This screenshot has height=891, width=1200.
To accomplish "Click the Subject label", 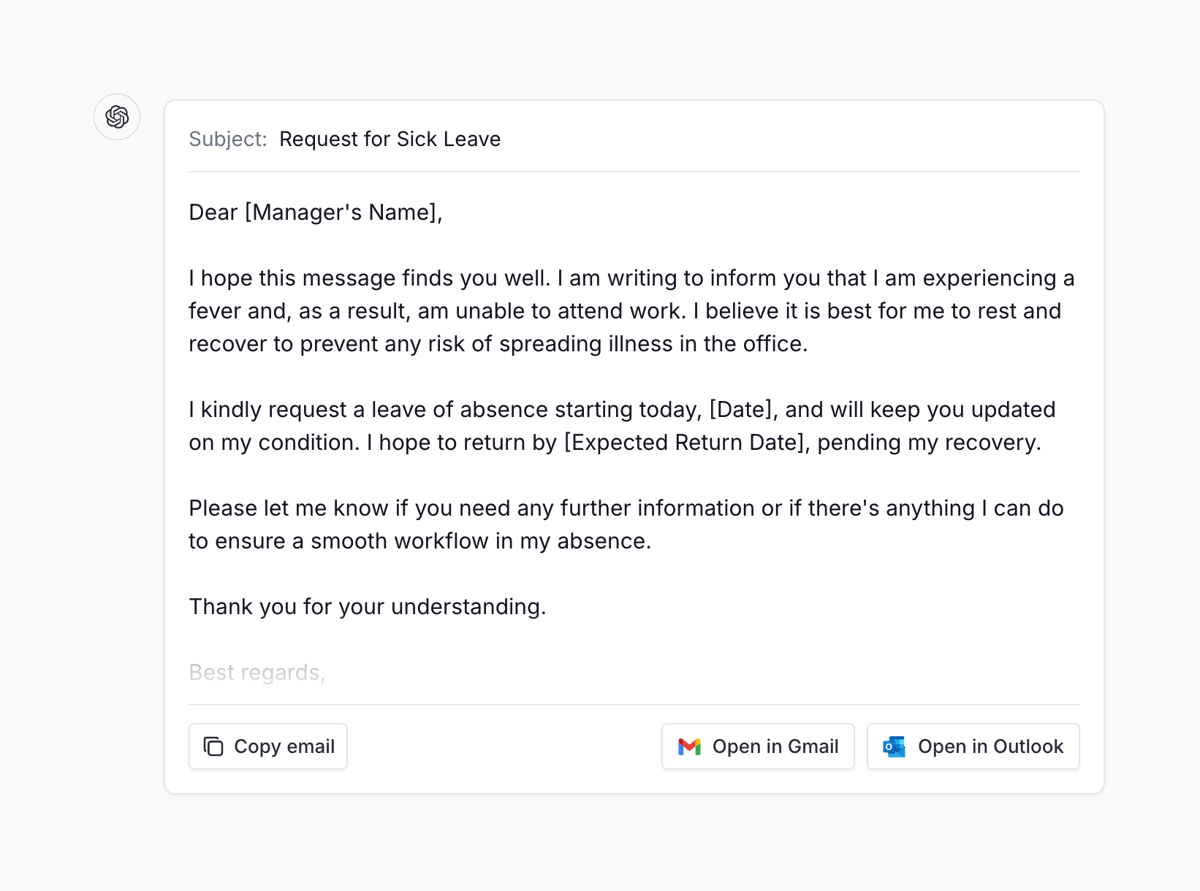I will click(227, 139).
